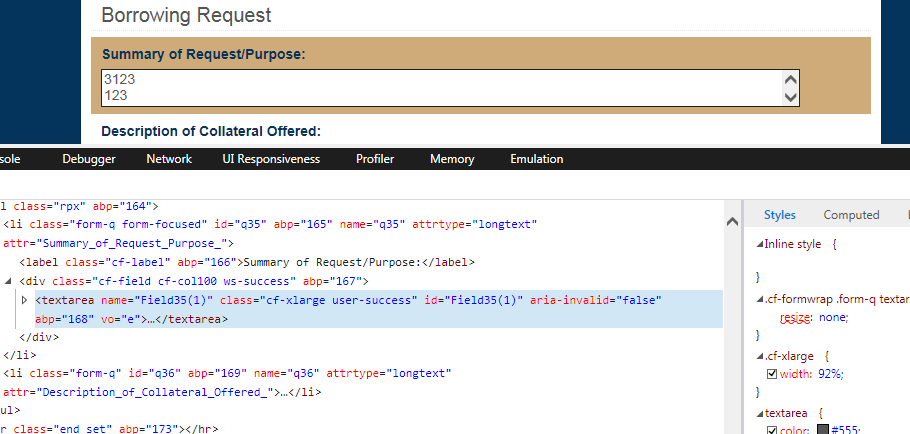This screenshot has width=910, height=434.
Task: Open the Debugger tab
Action: 89,159
